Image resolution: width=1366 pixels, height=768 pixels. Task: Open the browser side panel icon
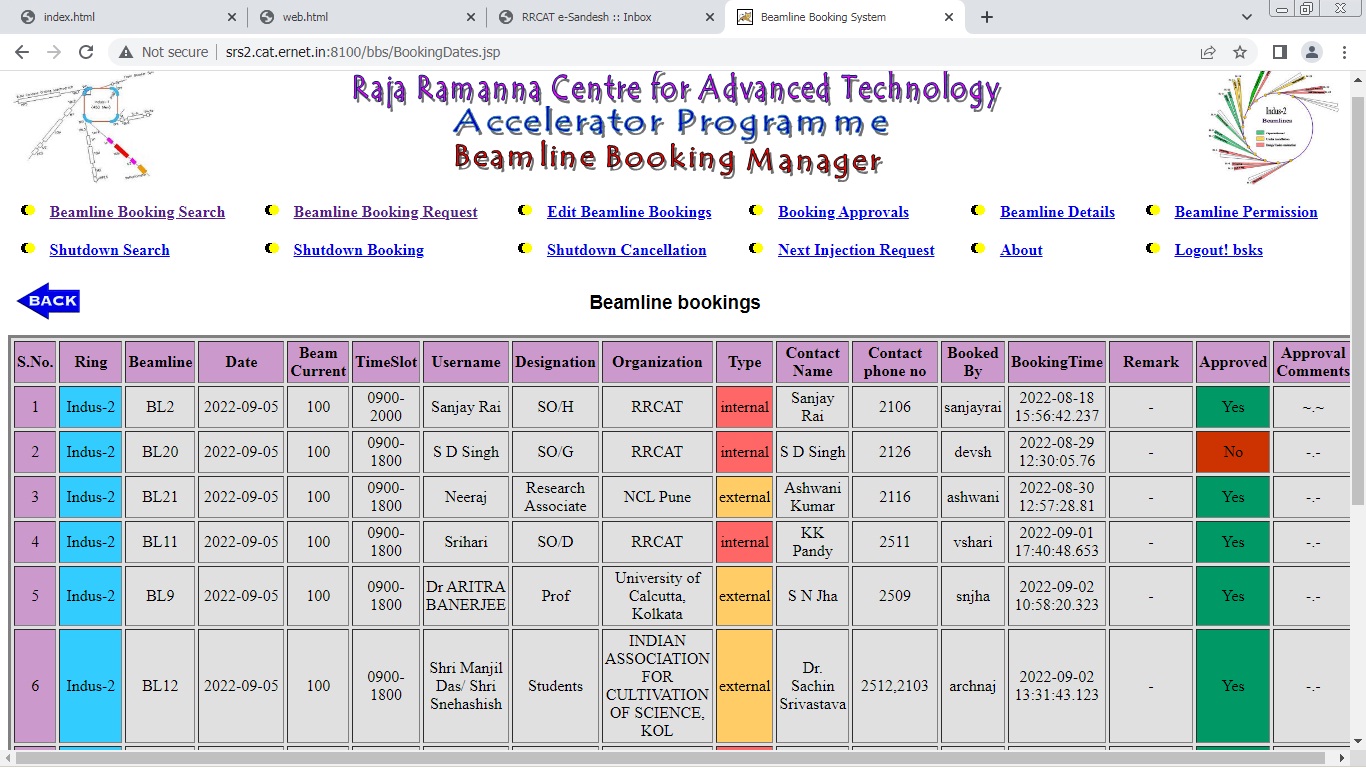point(1279,52)
